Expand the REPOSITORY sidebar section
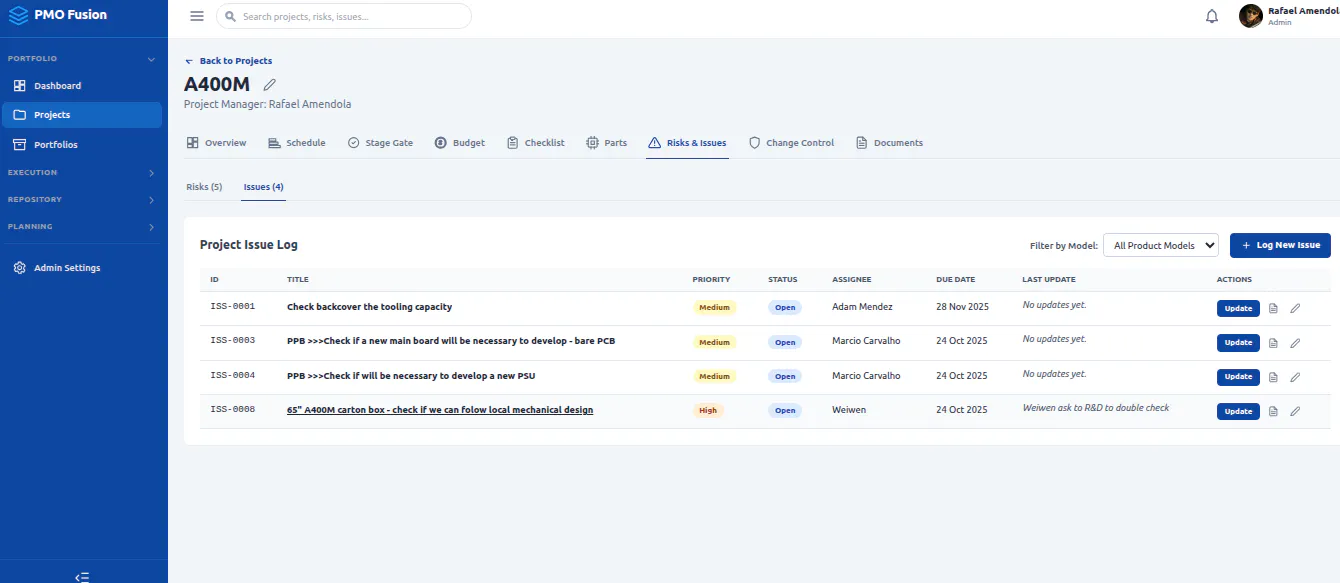Viewport: 1340px width, 583px height. (82, 200)
